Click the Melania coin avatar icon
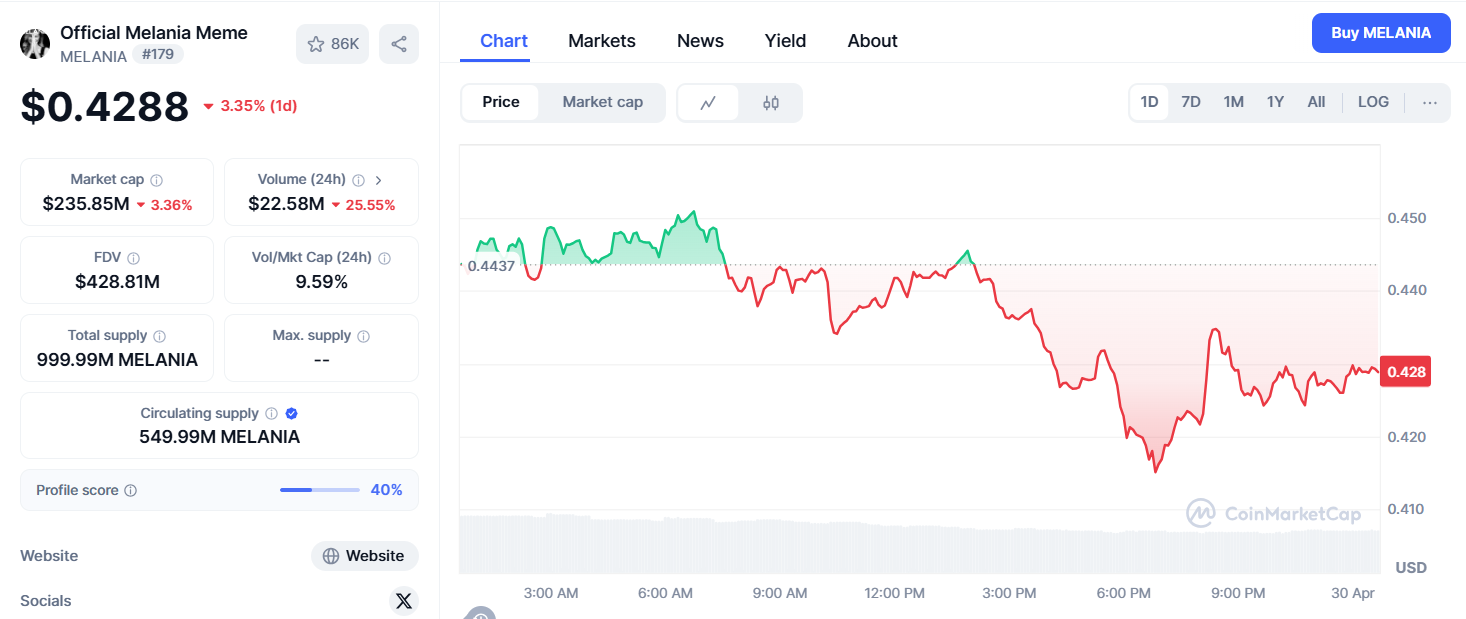The height and width of the screenshot is (619, 1466). [35, 44]
